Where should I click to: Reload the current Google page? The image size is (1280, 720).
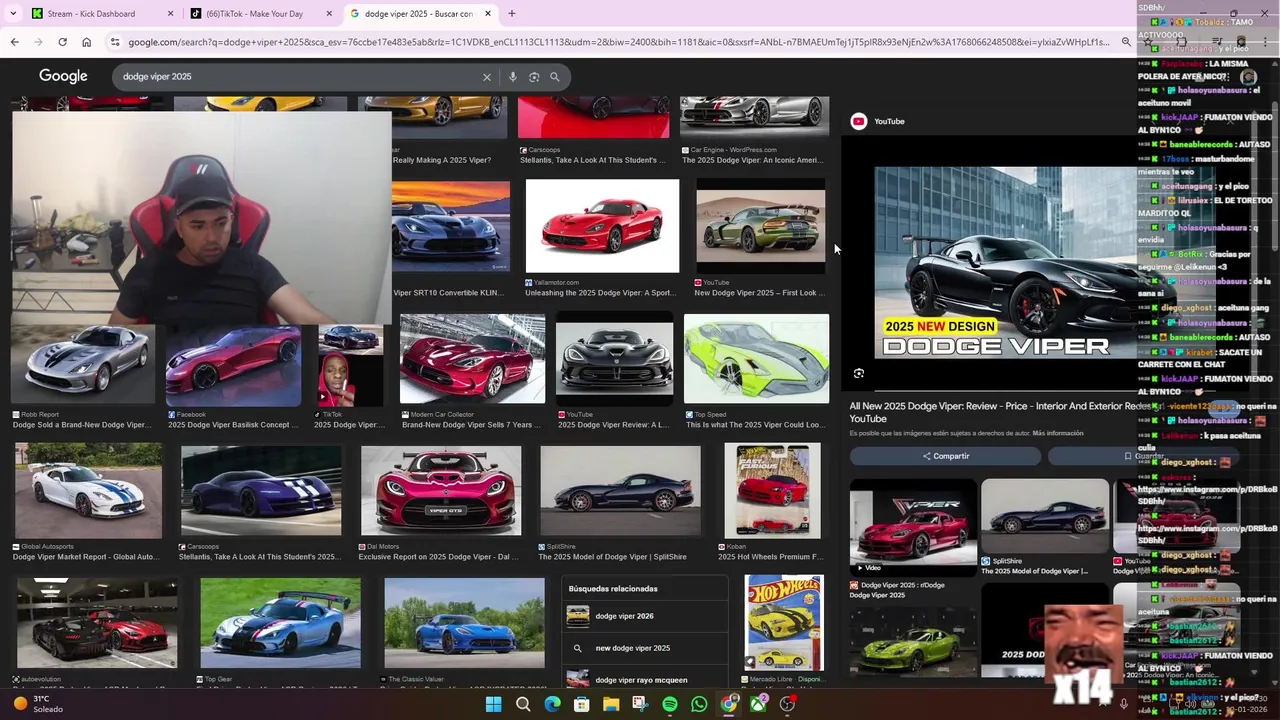tap(62, 42)
